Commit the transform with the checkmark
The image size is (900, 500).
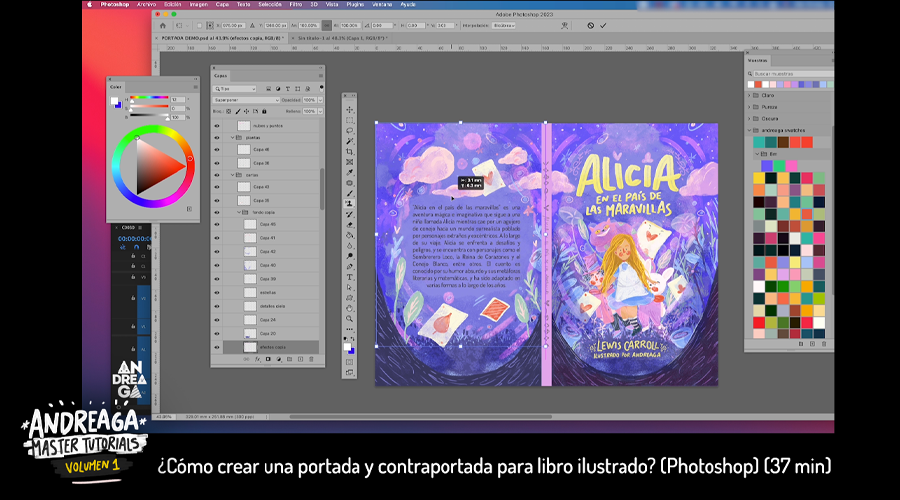click(604, 25)
